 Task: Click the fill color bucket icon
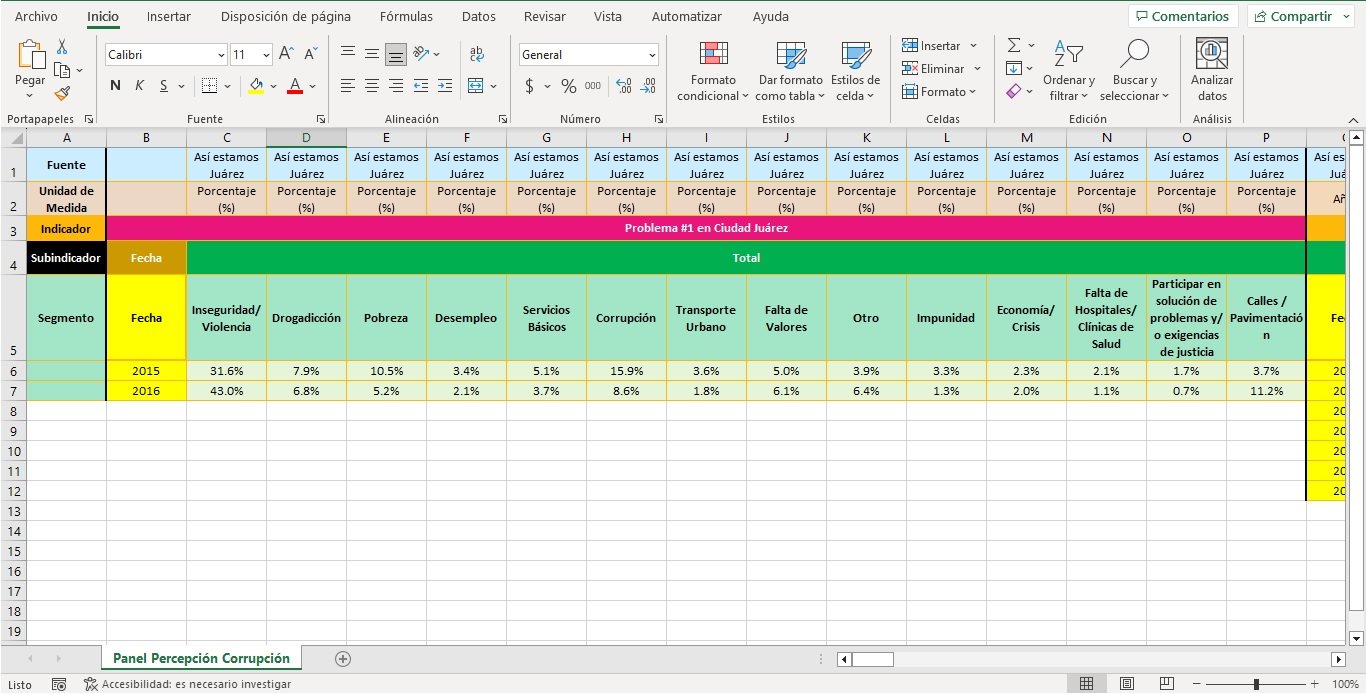[256, 86]
